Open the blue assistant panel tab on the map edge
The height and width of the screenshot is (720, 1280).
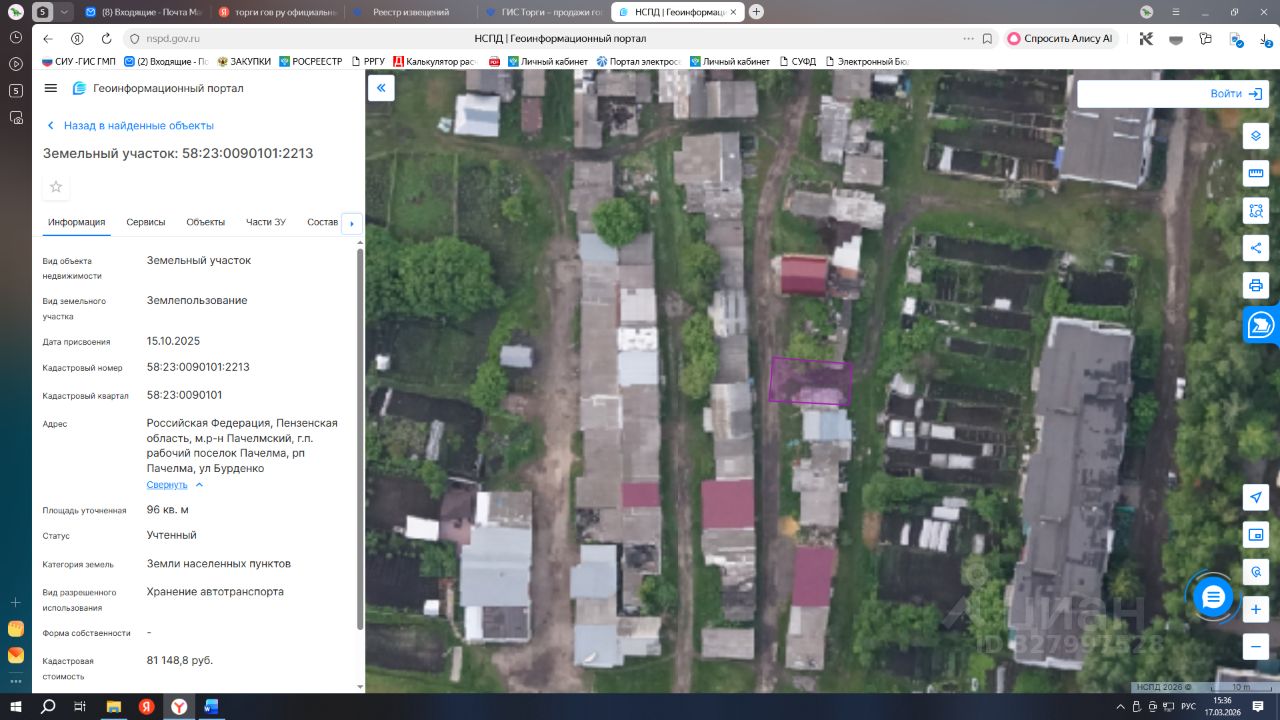coord(1262,325)
